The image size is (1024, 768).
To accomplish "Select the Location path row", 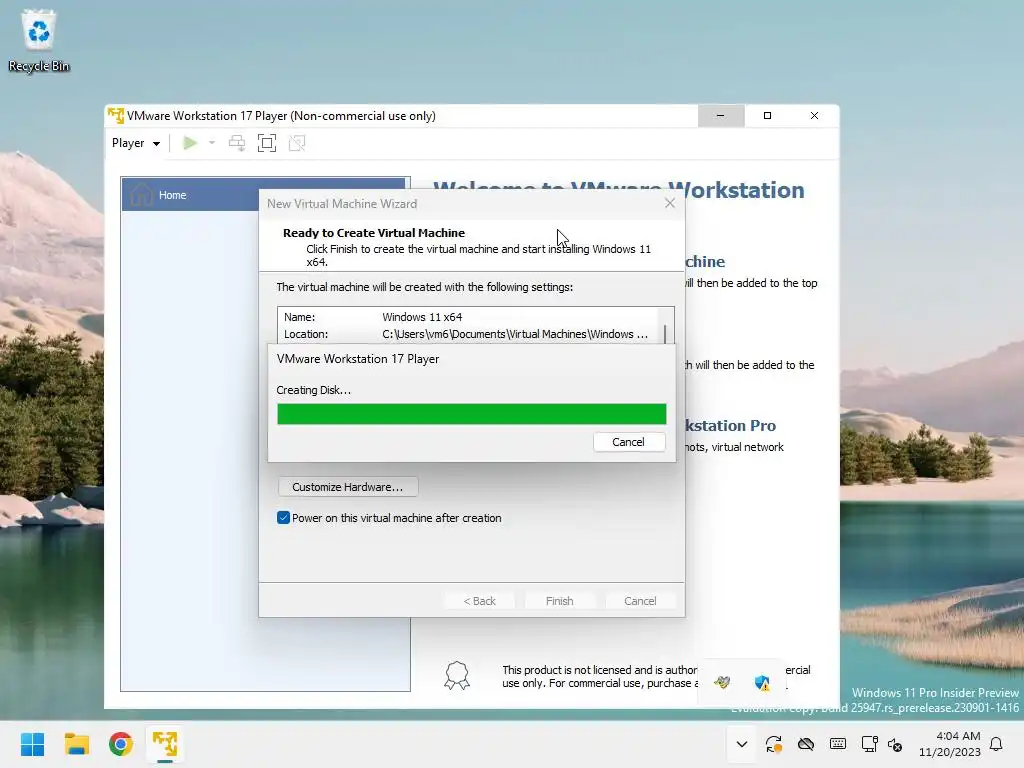I will [x=468, y=334].
